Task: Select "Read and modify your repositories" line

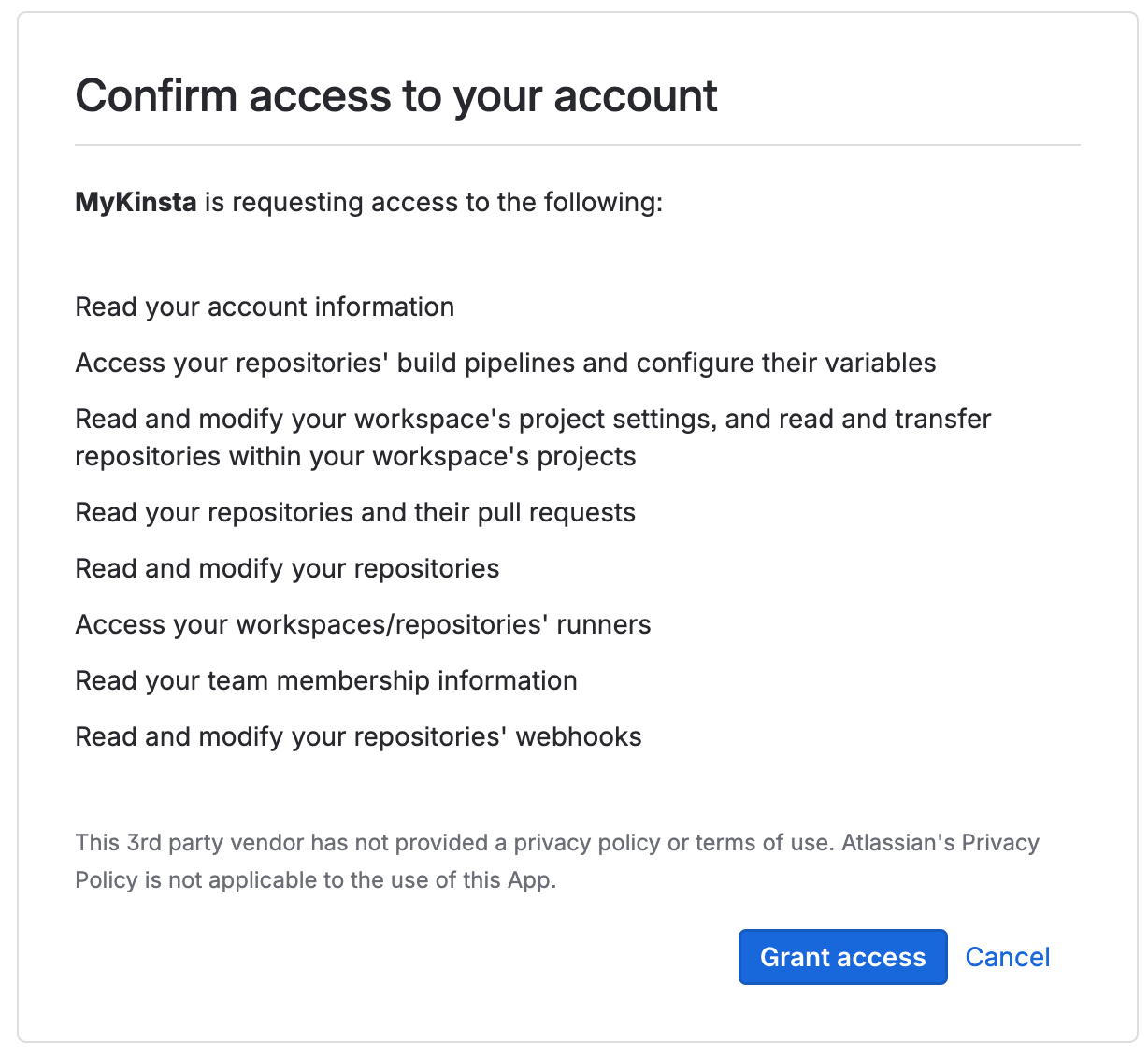Action: (287, 569)
